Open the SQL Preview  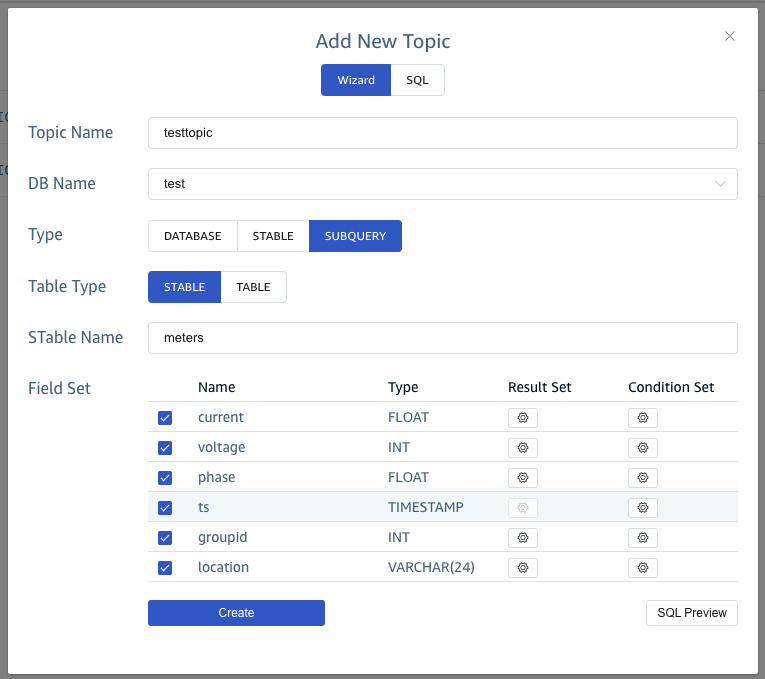coord(691,613)
